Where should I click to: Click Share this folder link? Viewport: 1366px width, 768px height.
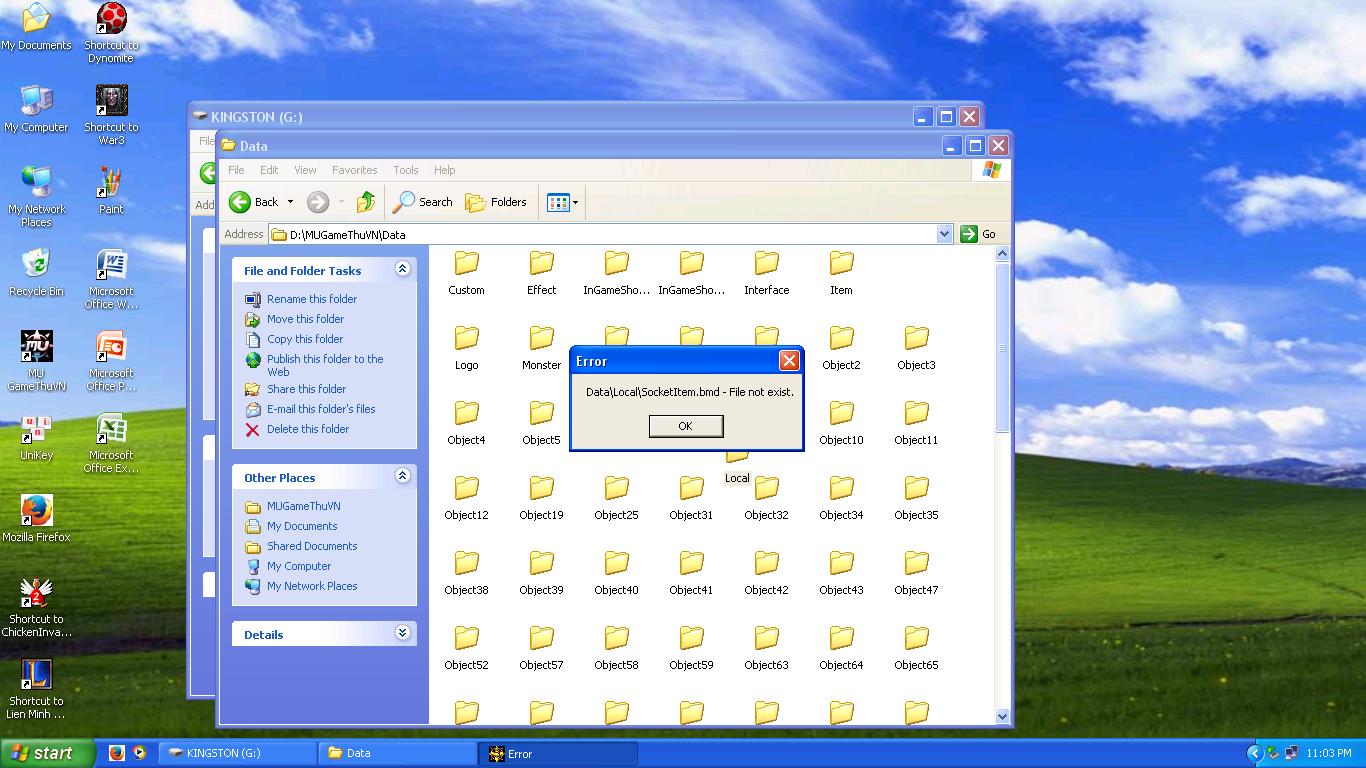[x=306, y=389]
